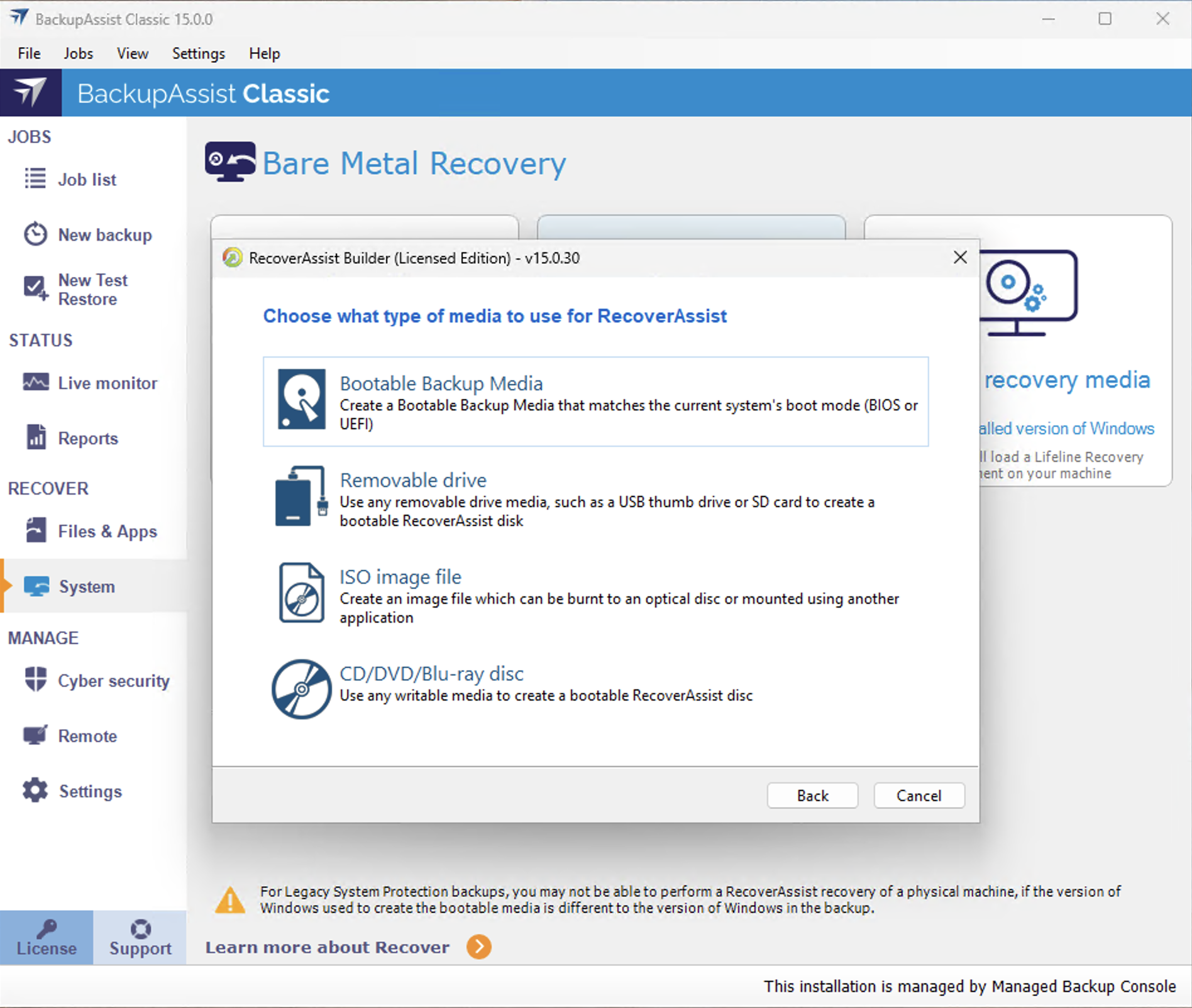Viewport: 1192px width, 1008px height.
Task: Open Files & Apps recovery
Action: 107,532
